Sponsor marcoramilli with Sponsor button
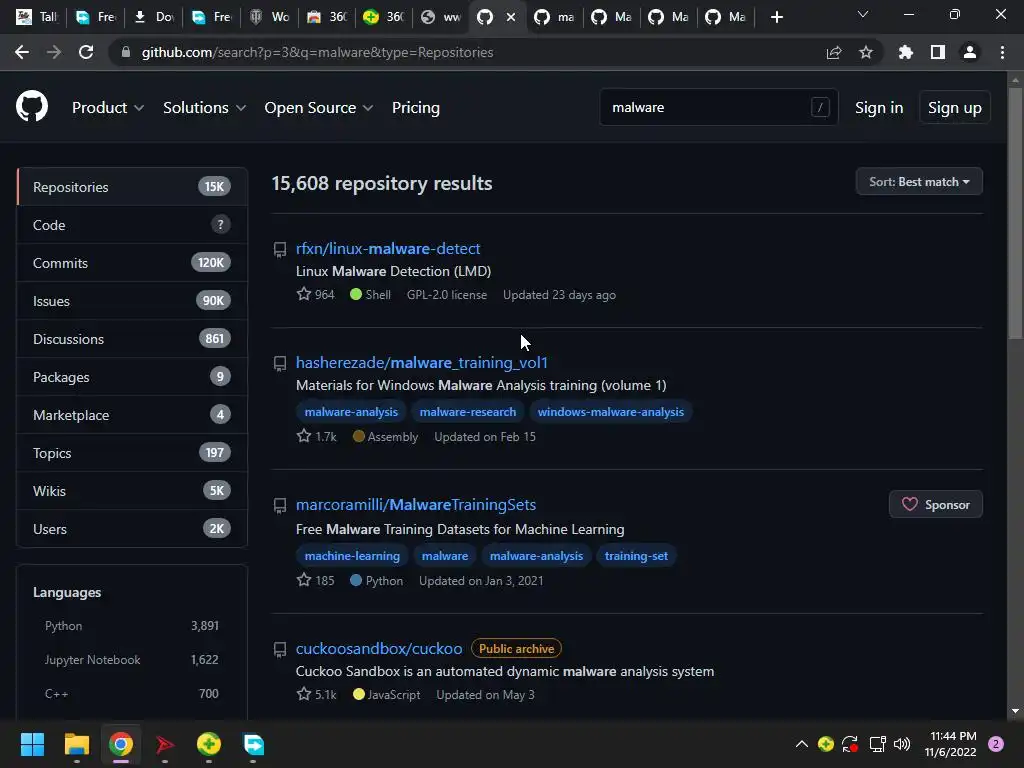The width and height of the screenshot is (1024, 768). [x=935, y=504]
